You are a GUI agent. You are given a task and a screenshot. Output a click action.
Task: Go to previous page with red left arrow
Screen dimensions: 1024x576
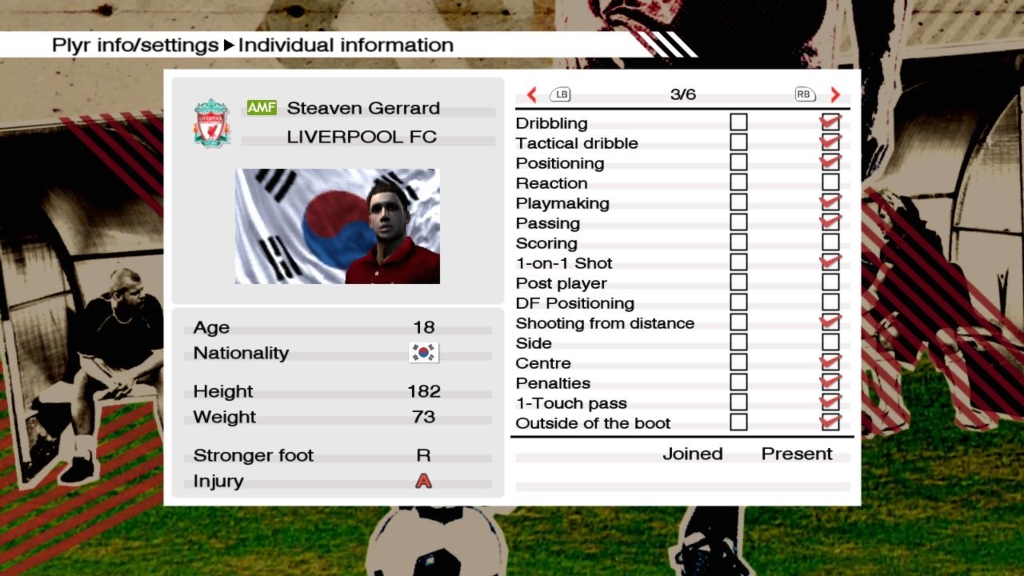[x=532, y=95]
